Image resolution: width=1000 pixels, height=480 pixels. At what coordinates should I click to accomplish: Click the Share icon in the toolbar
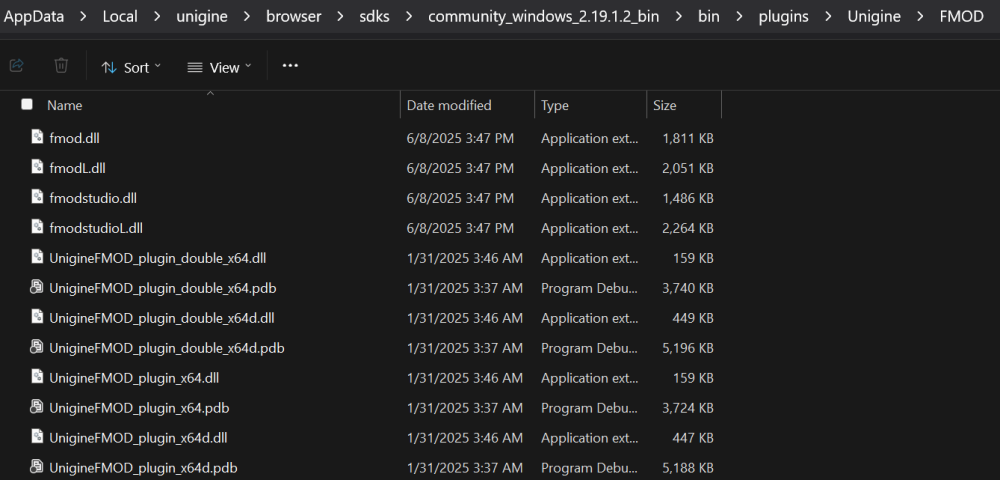pyautogui.click(x=17, y=66)
